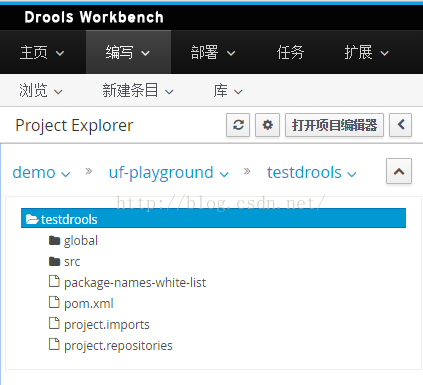Open the project.repositories file
The height and width of the screenshot is (385, 423).
(118, 346)
